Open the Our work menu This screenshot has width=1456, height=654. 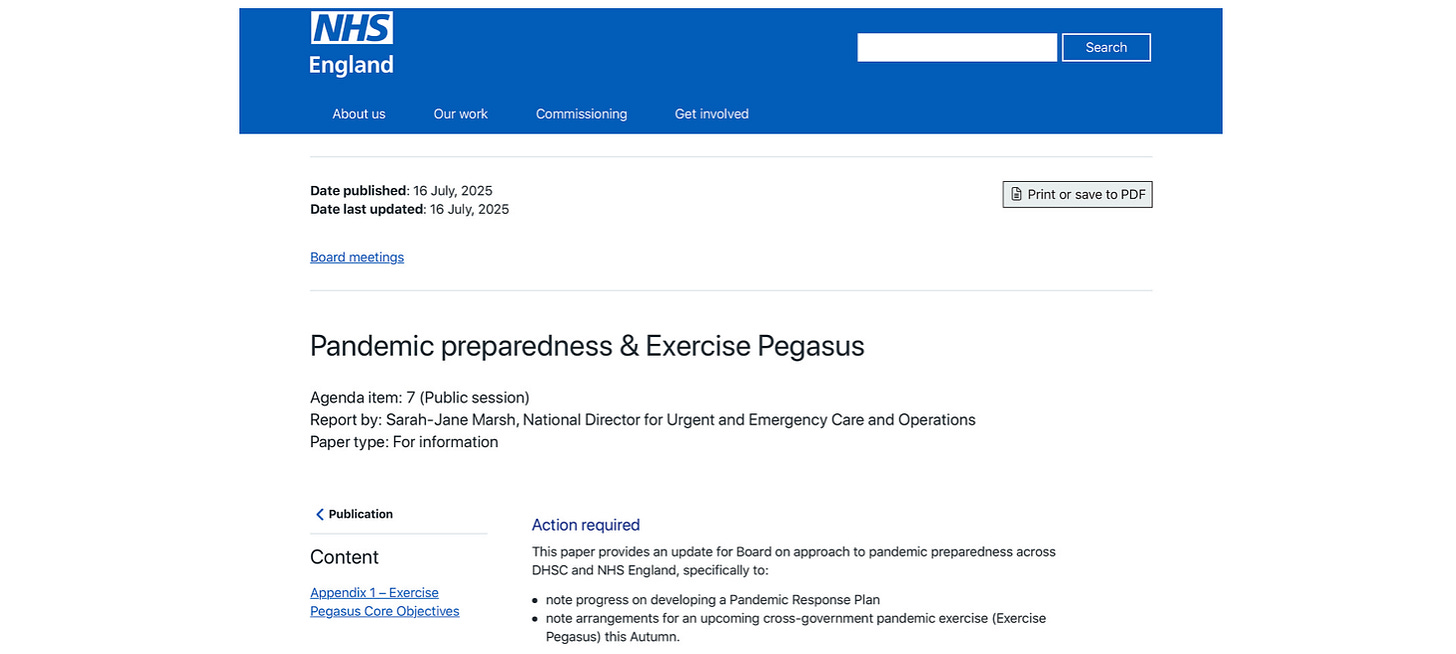click(x=461, y=114)
